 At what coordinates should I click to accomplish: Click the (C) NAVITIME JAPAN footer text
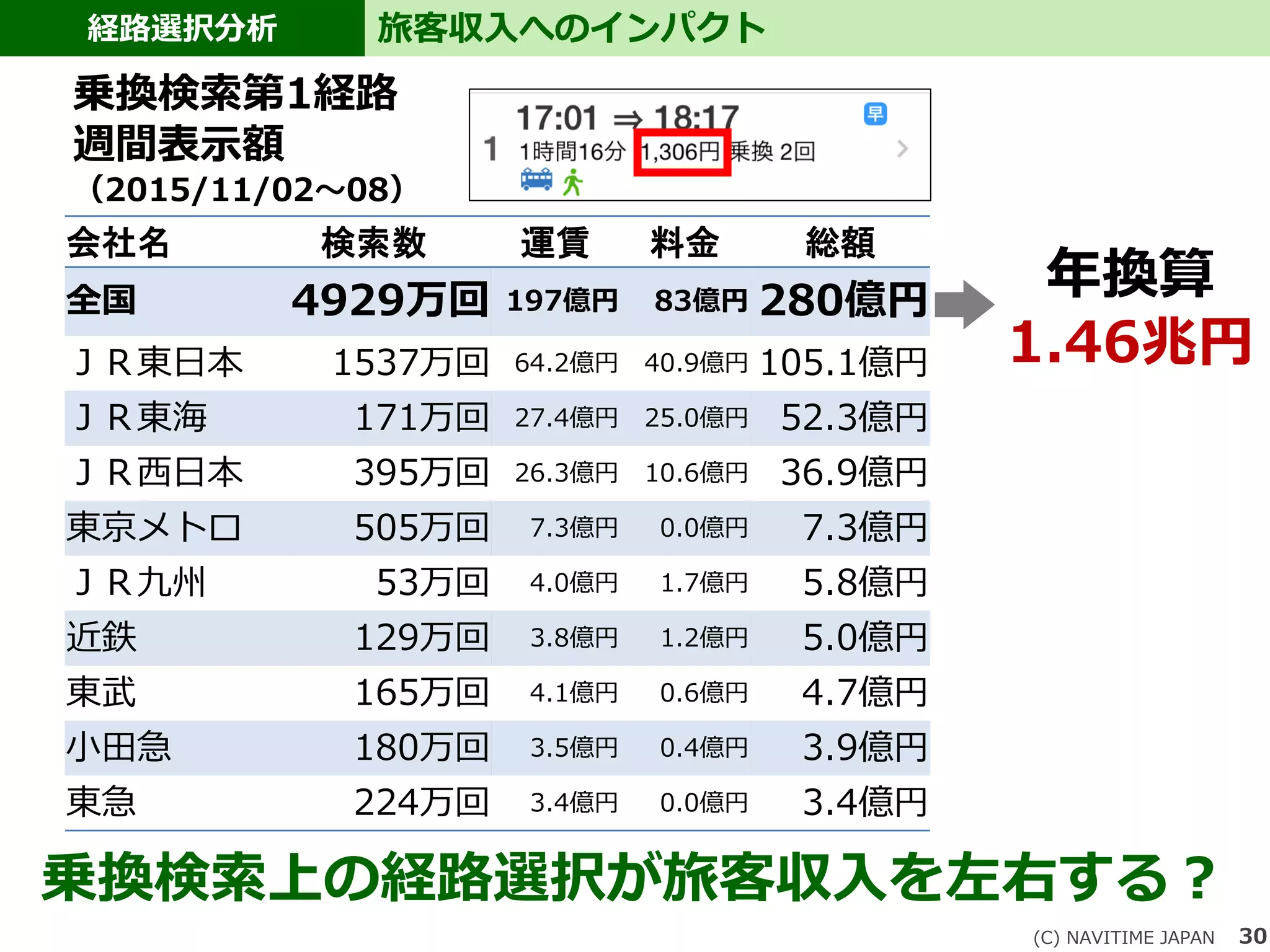[1124, 937]
